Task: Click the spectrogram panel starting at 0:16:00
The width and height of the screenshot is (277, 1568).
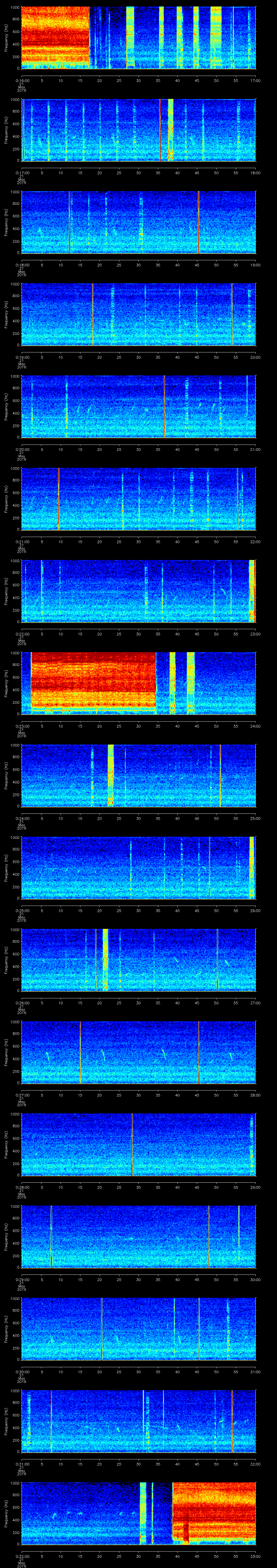Action: point(138,38)
